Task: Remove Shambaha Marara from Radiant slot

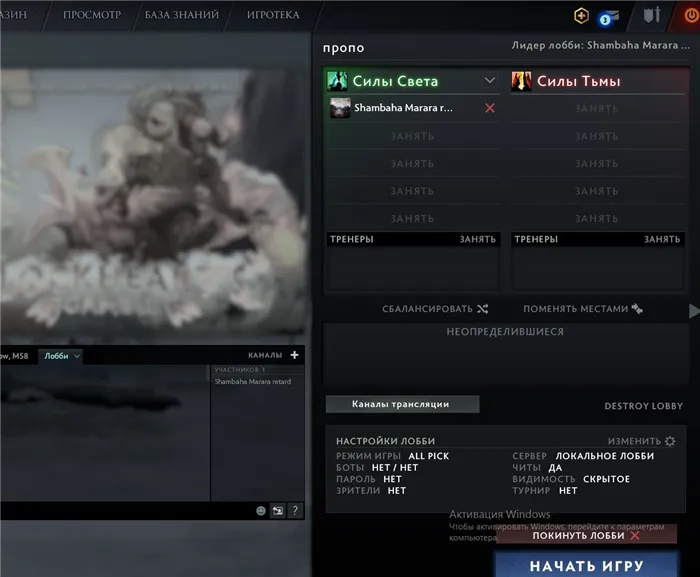Action: (x=490, y=108)
